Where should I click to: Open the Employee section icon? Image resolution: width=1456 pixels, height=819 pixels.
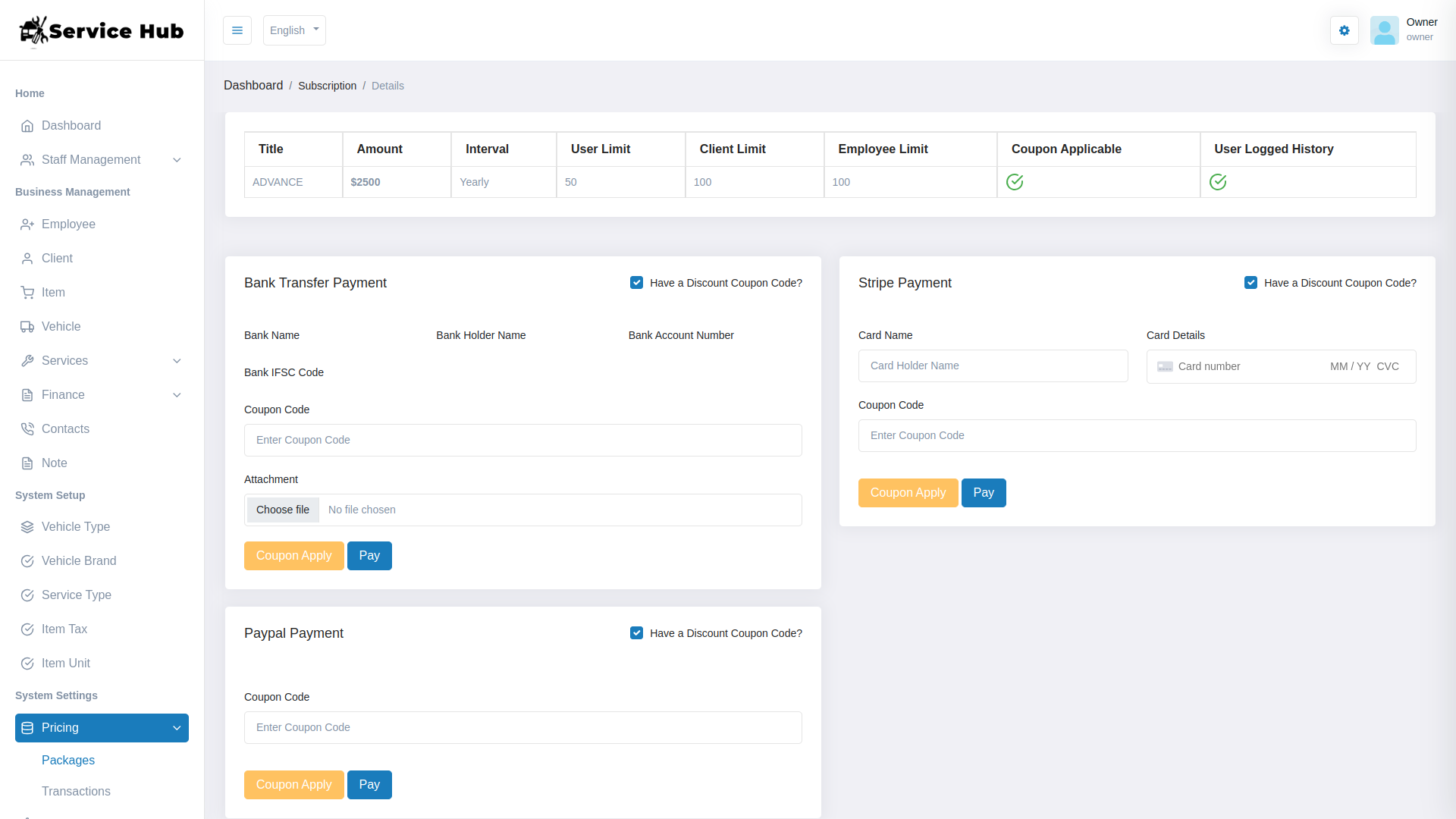(28, 224)
